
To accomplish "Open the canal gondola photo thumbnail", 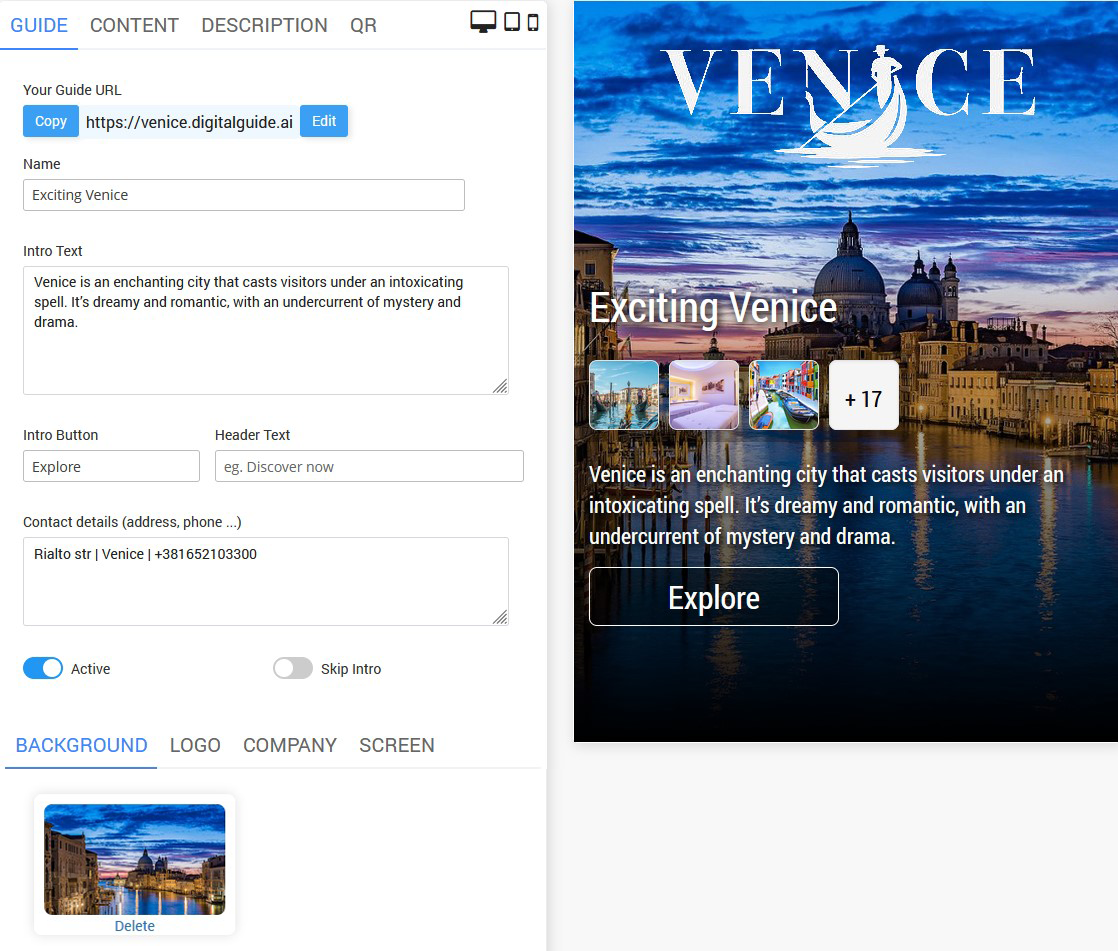I will click(x=624, y=395).
